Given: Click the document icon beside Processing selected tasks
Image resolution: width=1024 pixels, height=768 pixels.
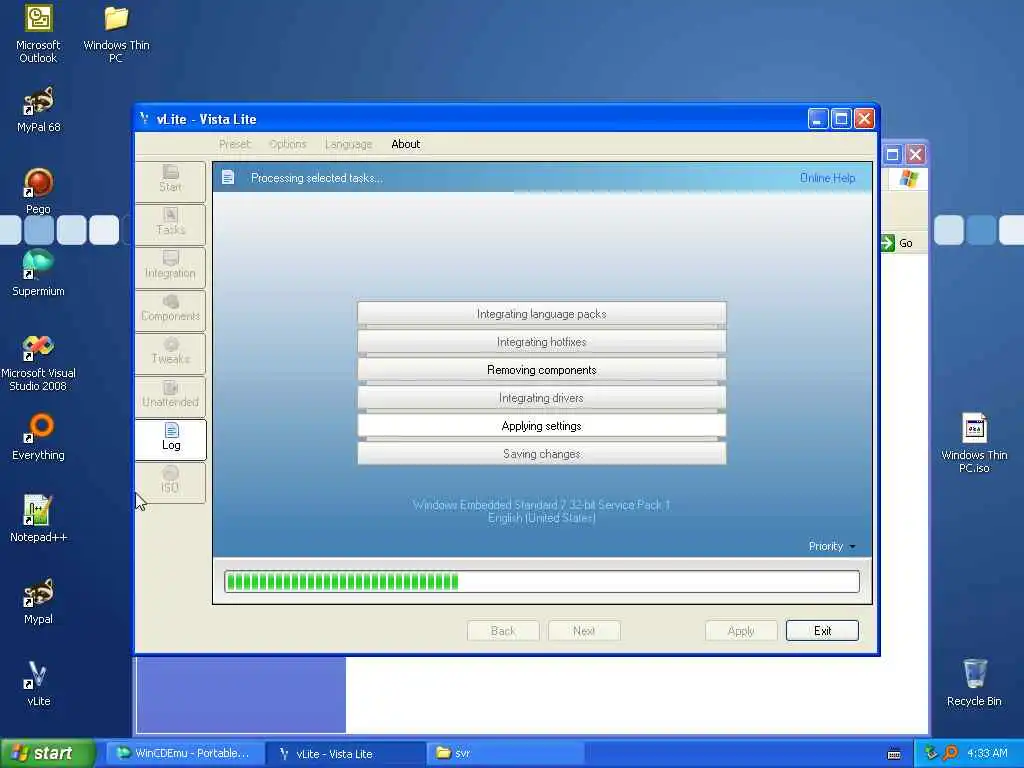Looking at the screenshot, I should [228, 177].
